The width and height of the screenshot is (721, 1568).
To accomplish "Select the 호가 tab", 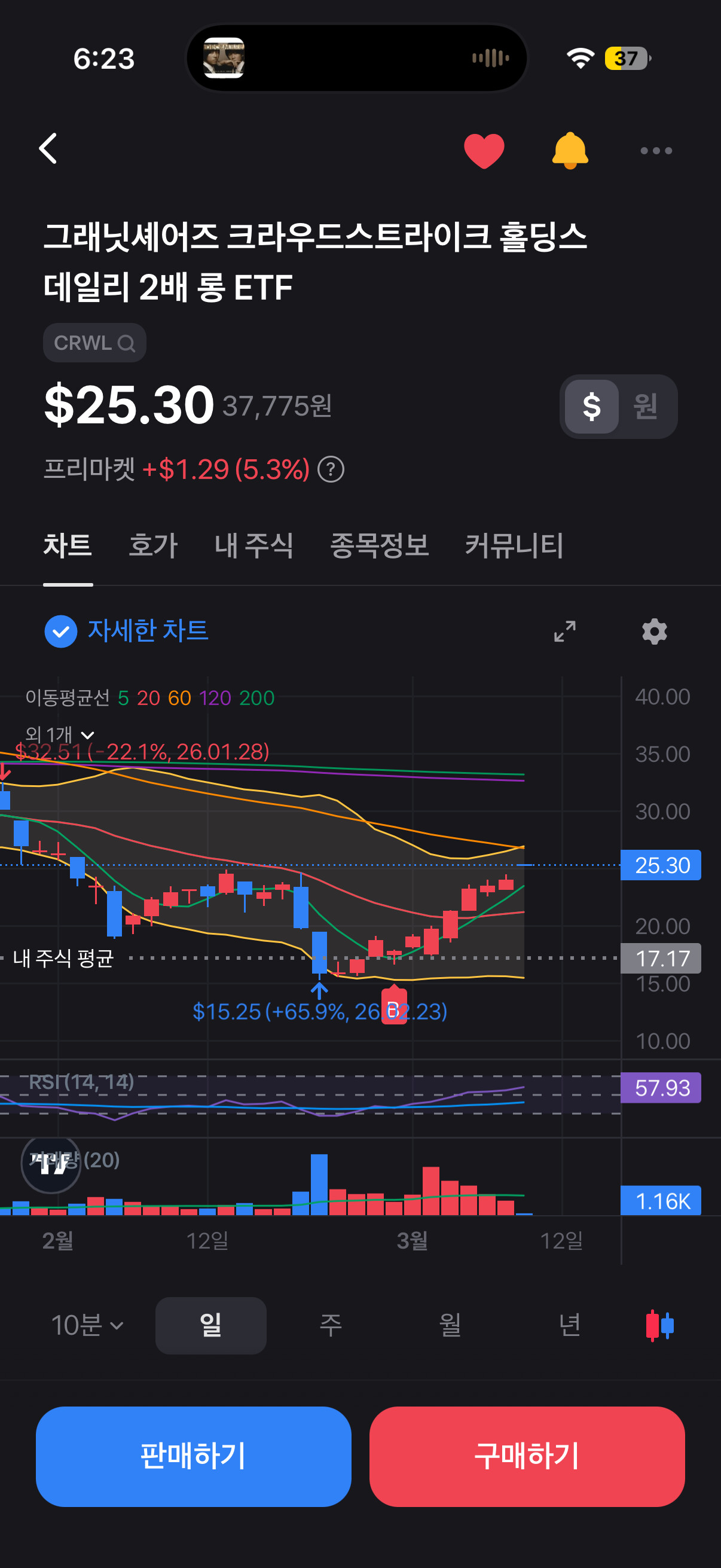I will 153,545.
